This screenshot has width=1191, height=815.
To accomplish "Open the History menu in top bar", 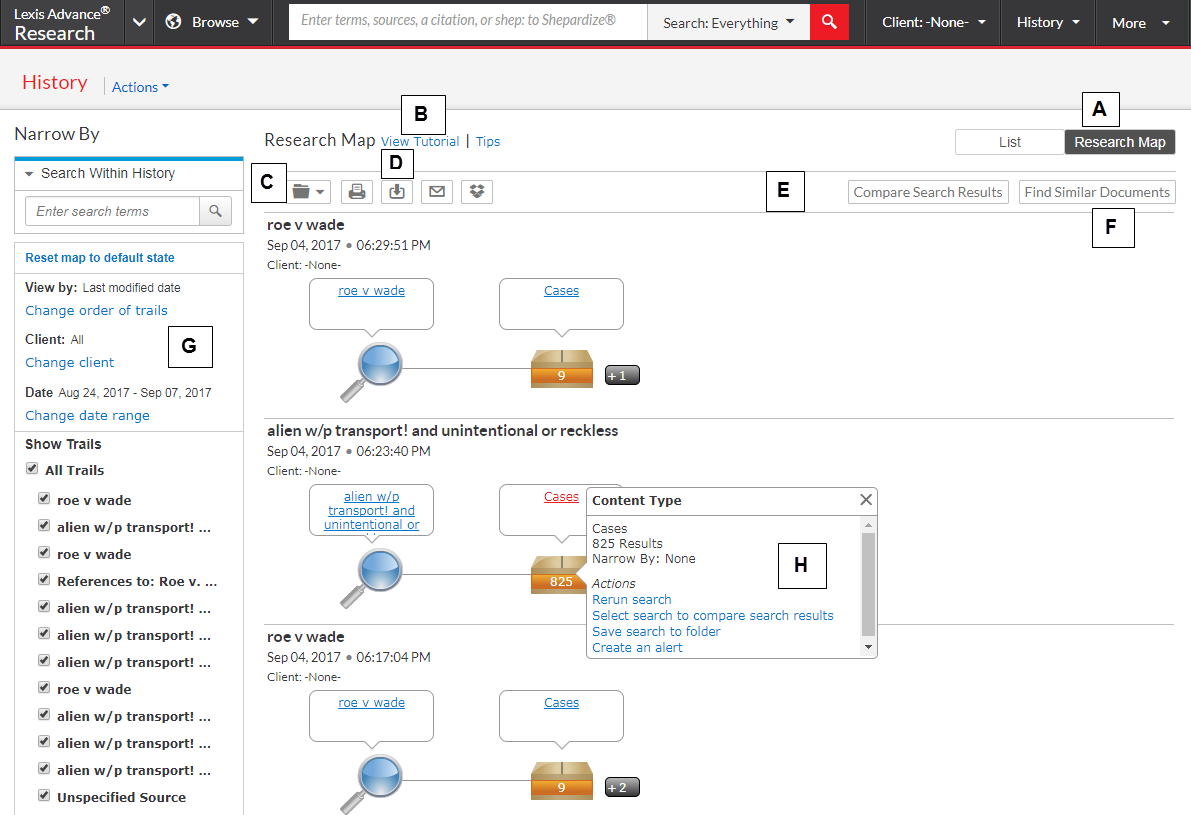I will (1048, 22).
